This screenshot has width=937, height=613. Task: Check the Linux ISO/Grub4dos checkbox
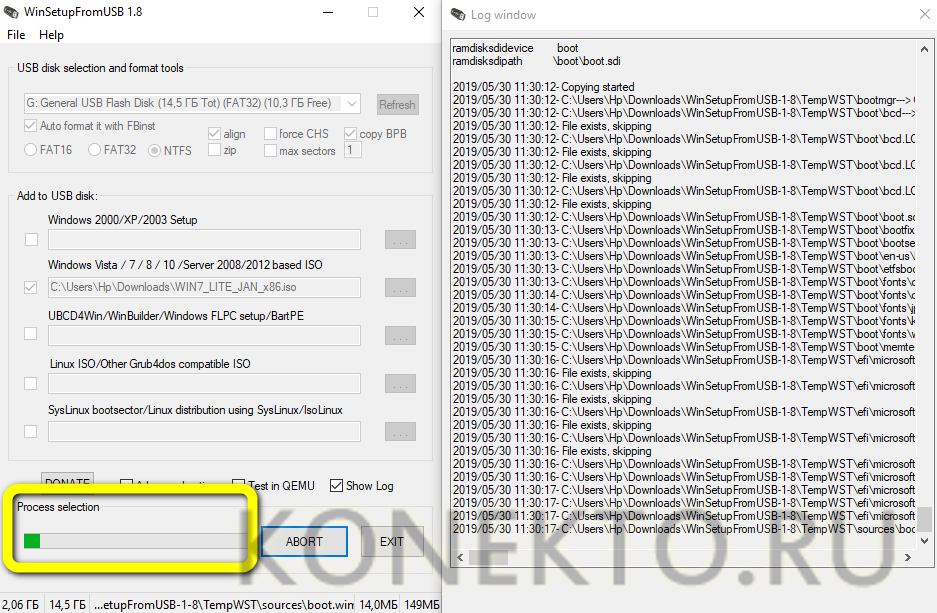30,384
